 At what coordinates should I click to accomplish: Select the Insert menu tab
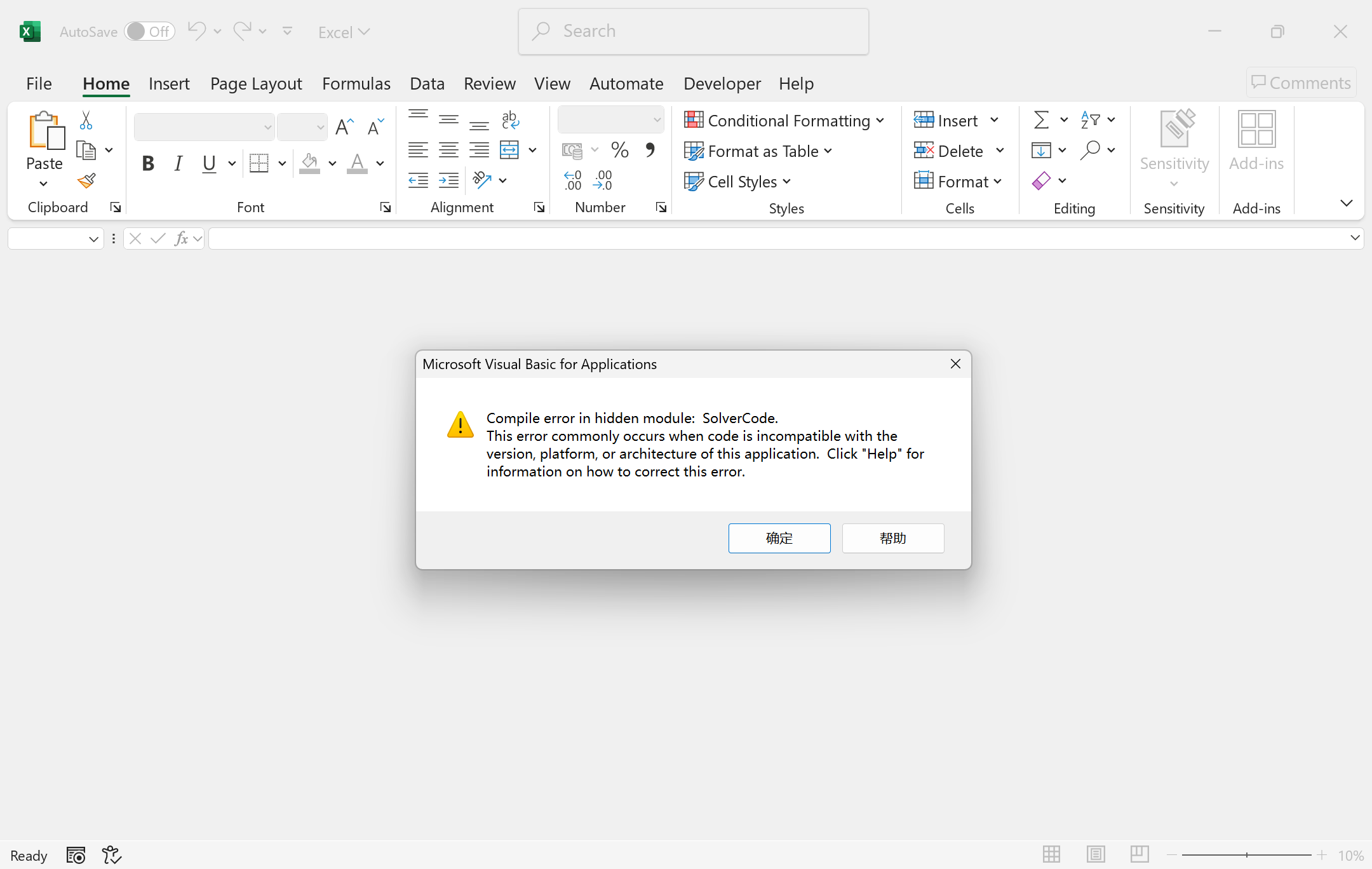point(168,83)
